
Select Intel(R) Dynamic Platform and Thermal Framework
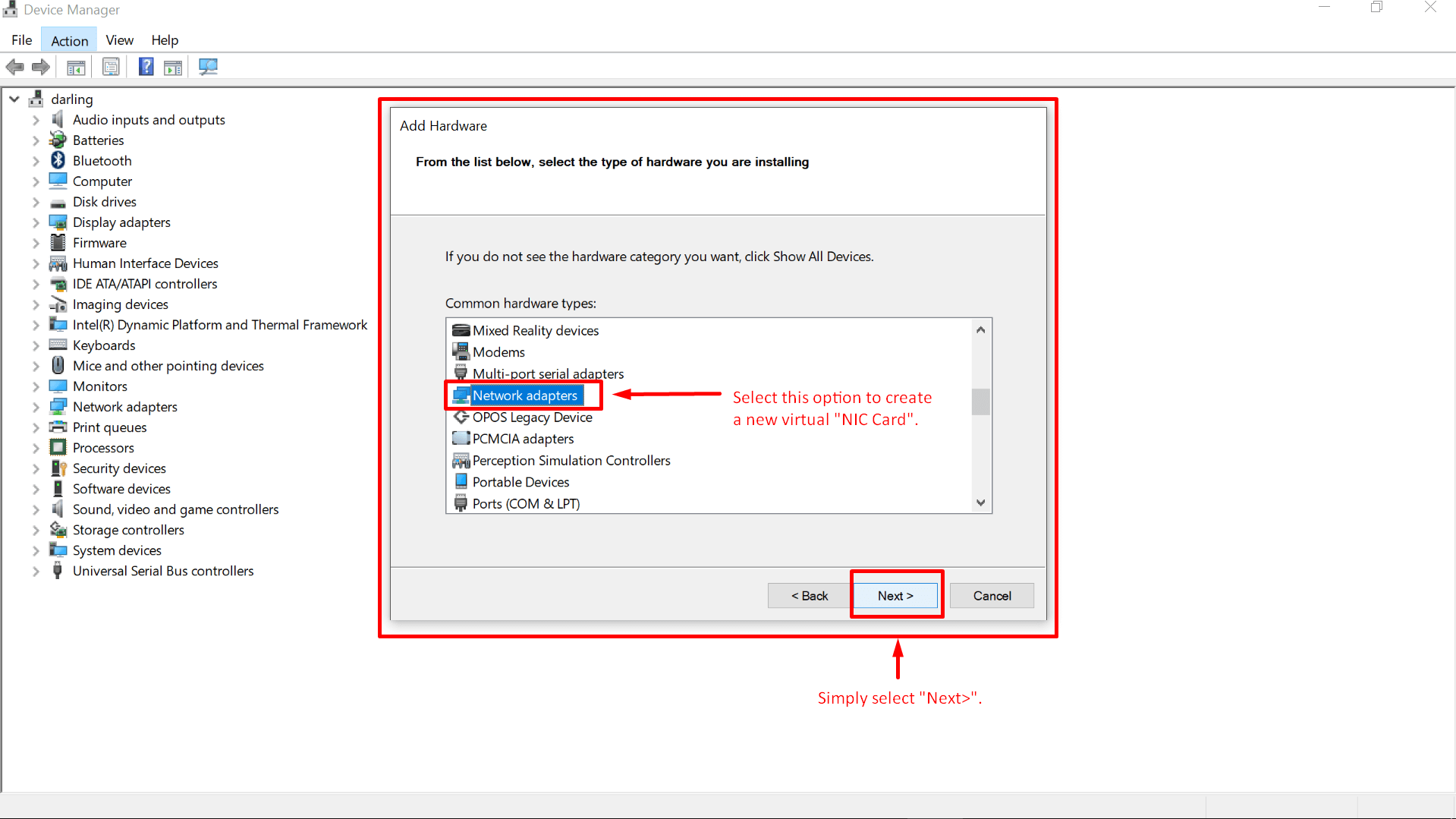[220, 325]
